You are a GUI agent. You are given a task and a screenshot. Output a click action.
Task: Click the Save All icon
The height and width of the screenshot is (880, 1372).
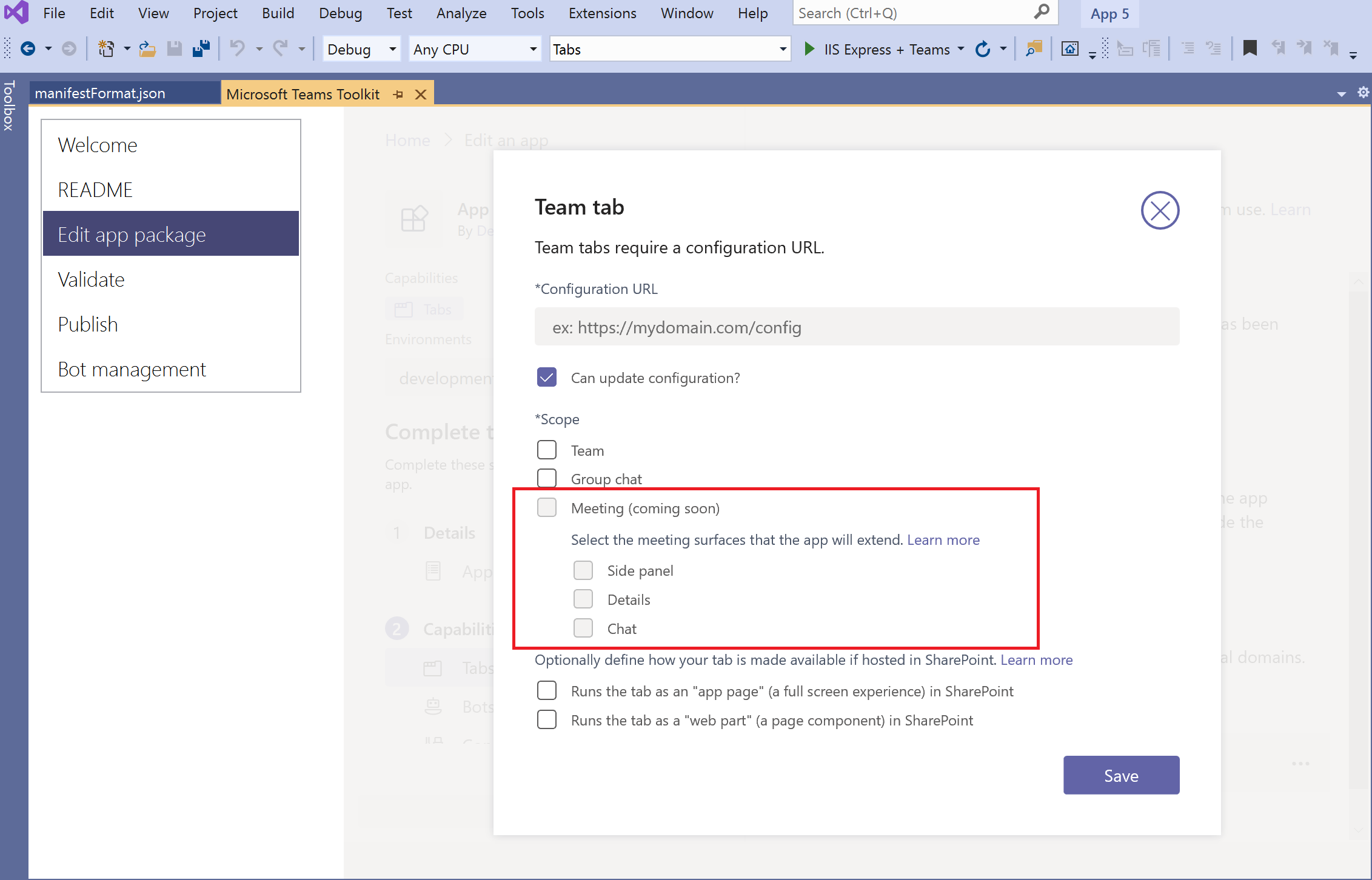[x=201, y=48]
